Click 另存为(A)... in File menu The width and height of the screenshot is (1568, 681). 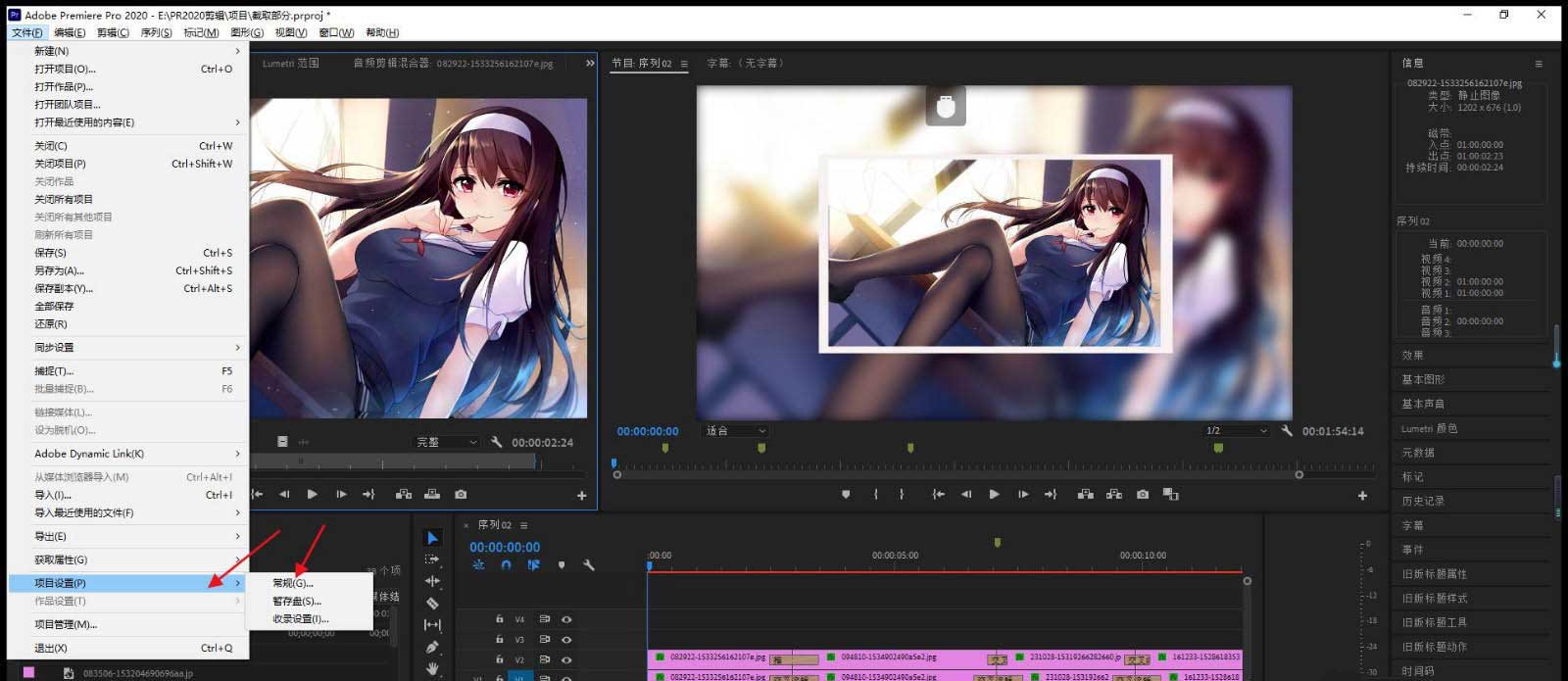[x=60, y=270]
